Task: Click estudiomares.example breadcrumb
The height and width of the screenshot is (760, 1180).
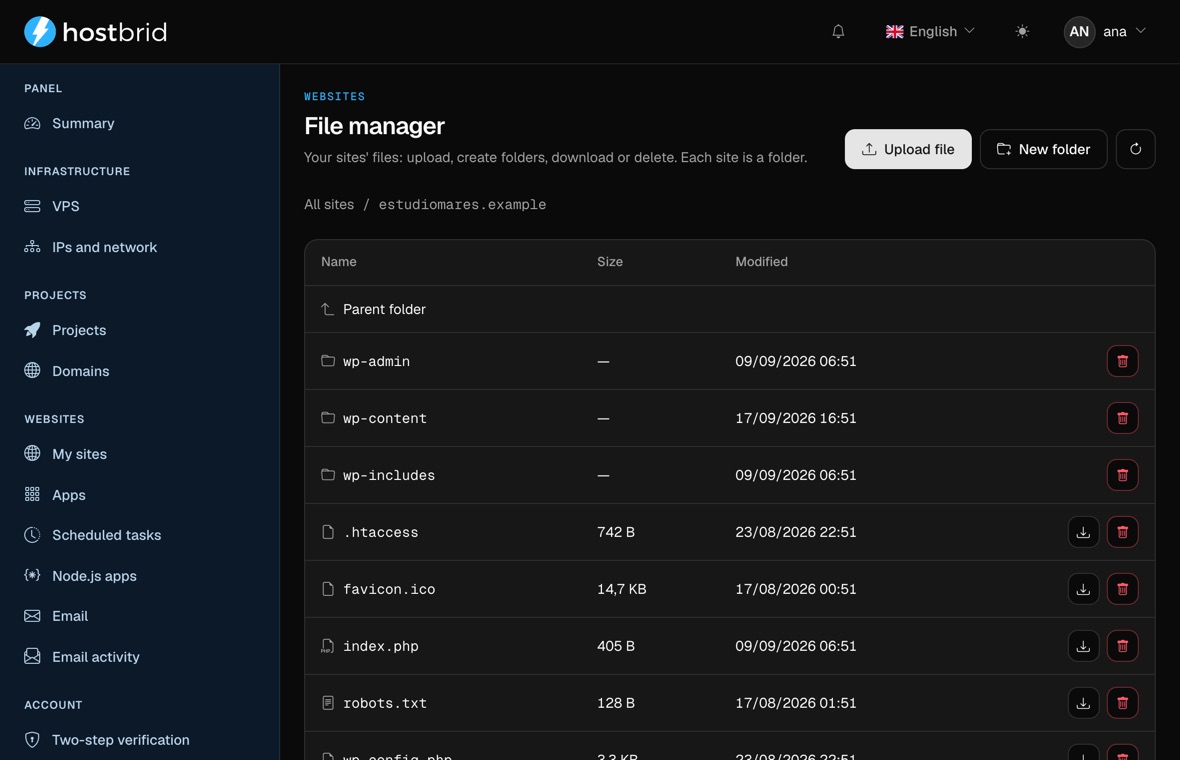Action: coord(462,205)
